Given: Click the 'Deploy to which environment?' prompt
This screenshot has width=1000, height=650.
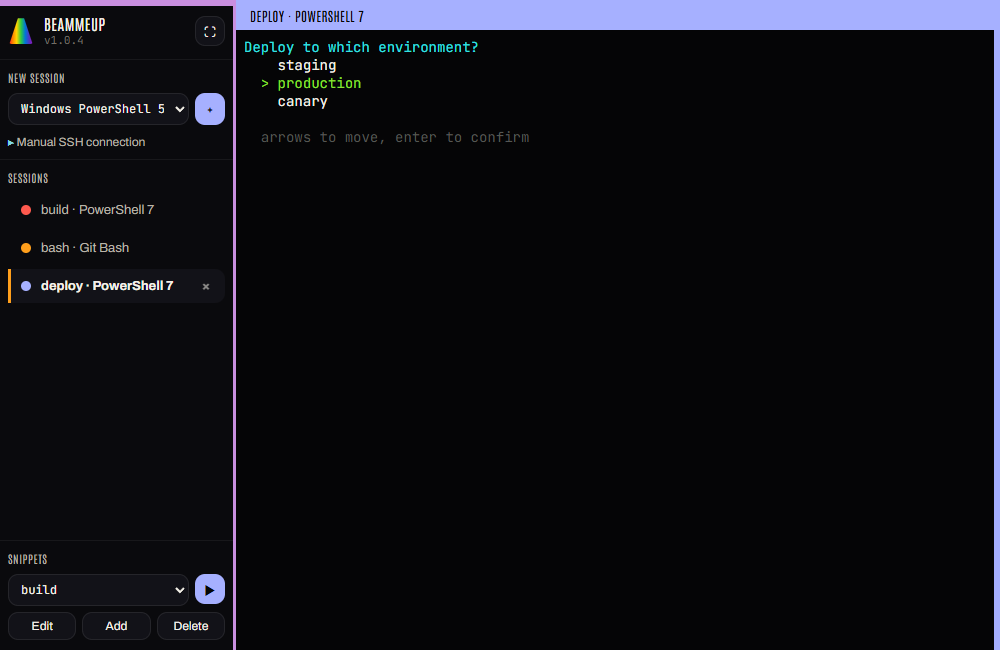Looking at the screenshot, I should [361, 47].
